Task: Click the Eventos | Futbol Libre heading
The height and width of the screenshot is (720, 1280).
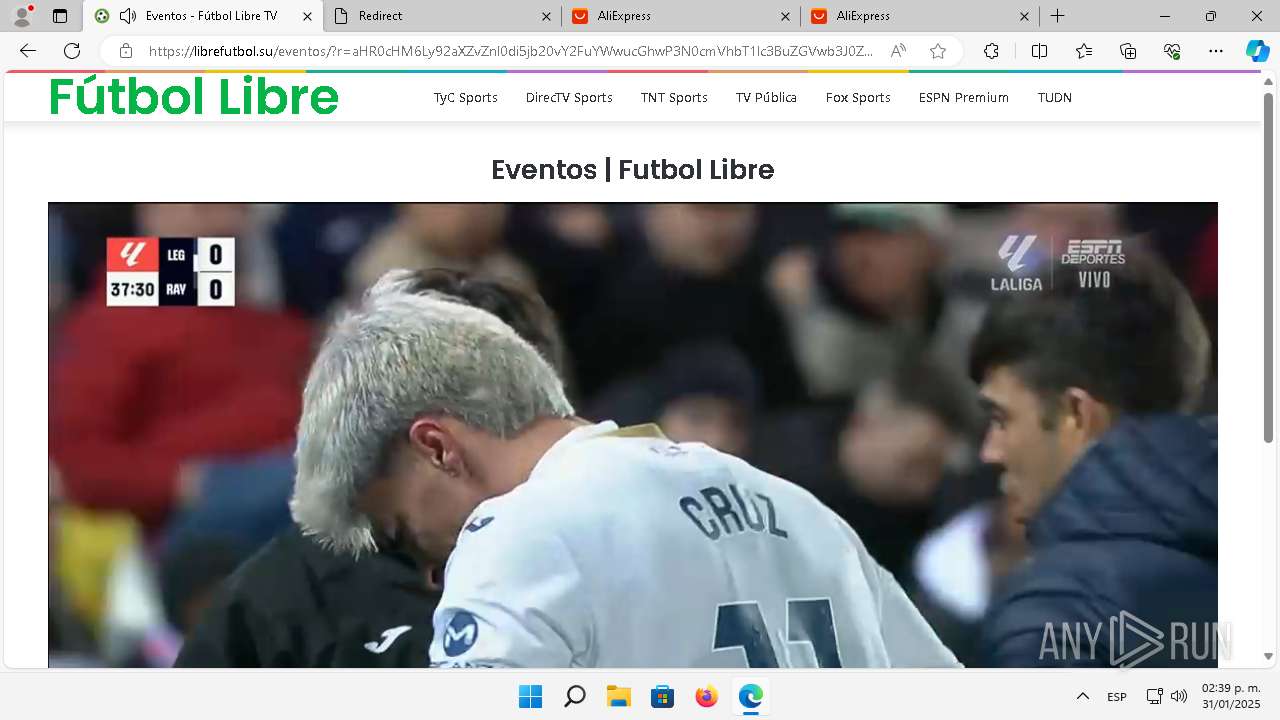Action: (x=633, y=170)
